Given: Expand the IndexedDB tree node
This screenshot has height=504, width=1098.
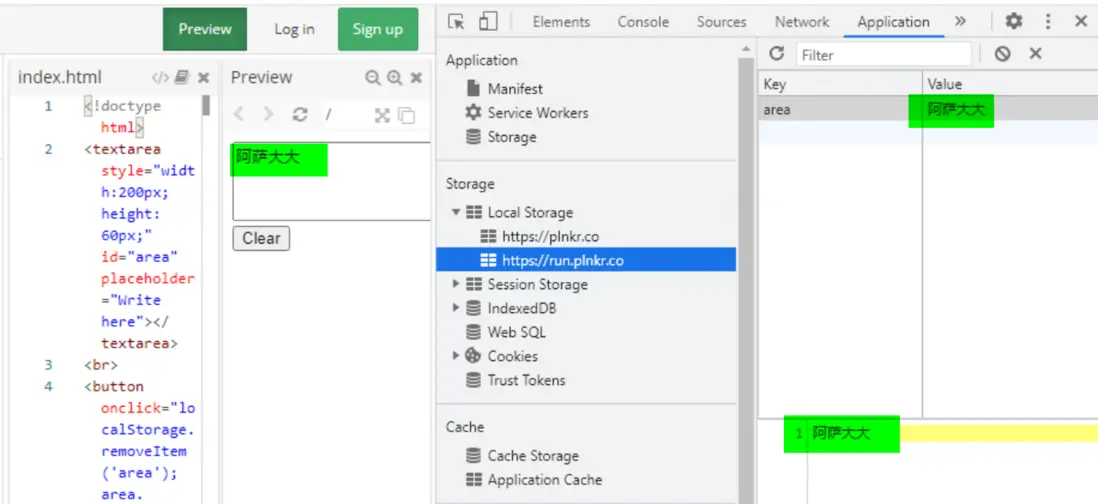Looking at the screenshot, I should pyautogui.click(x=457, y=308).
